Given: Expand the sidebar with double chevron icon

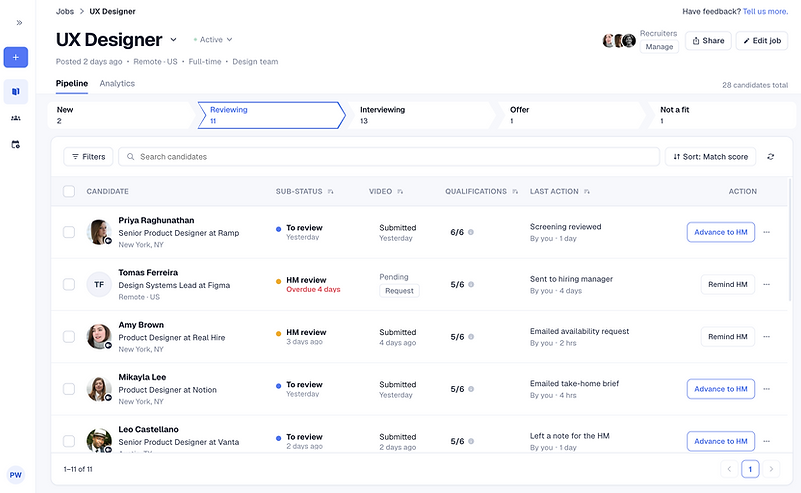Looking at the screenshot, I should point(19,22).
